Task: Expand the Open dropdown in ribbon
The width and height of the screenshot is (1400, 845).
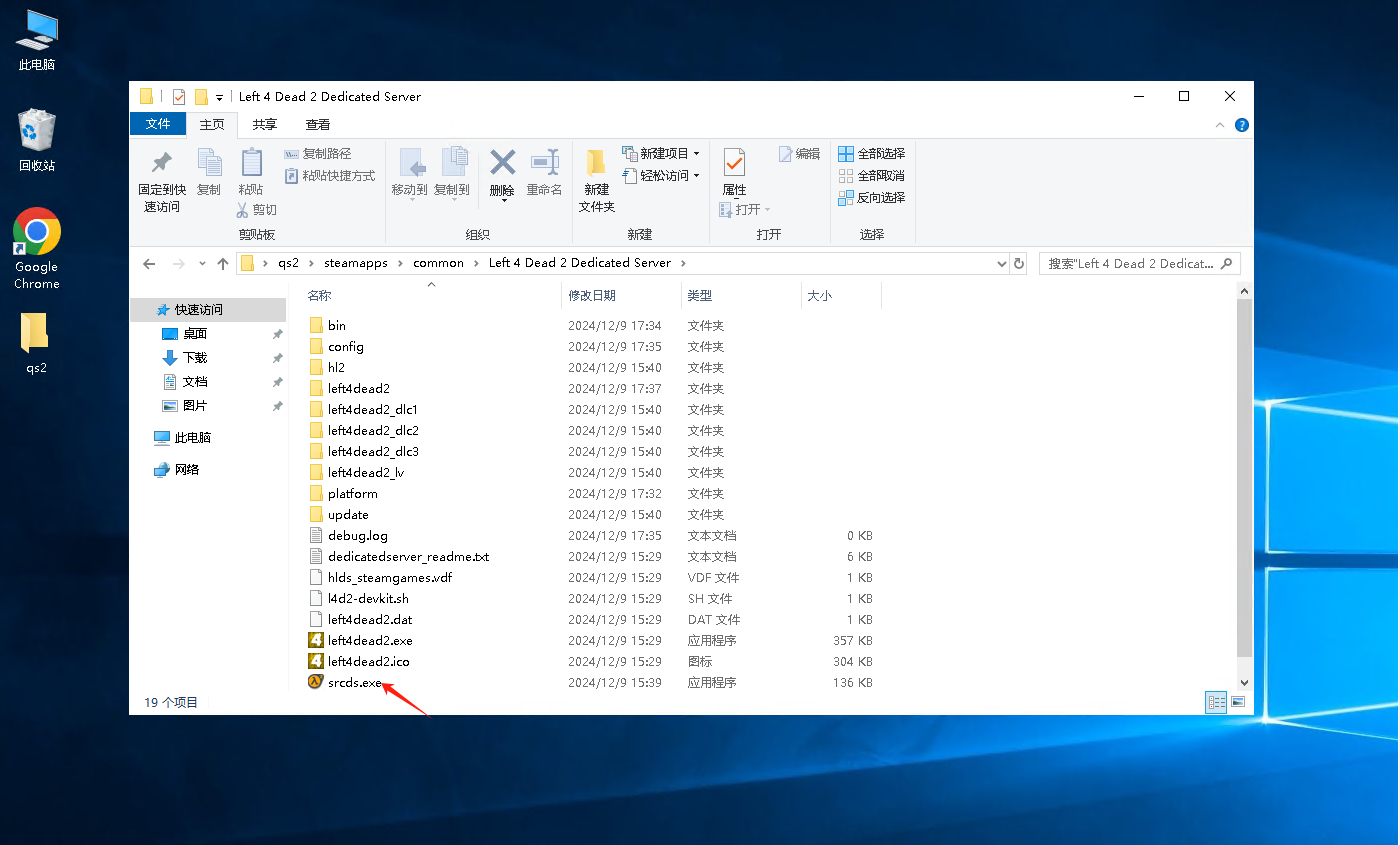Action: pos(745,210)
